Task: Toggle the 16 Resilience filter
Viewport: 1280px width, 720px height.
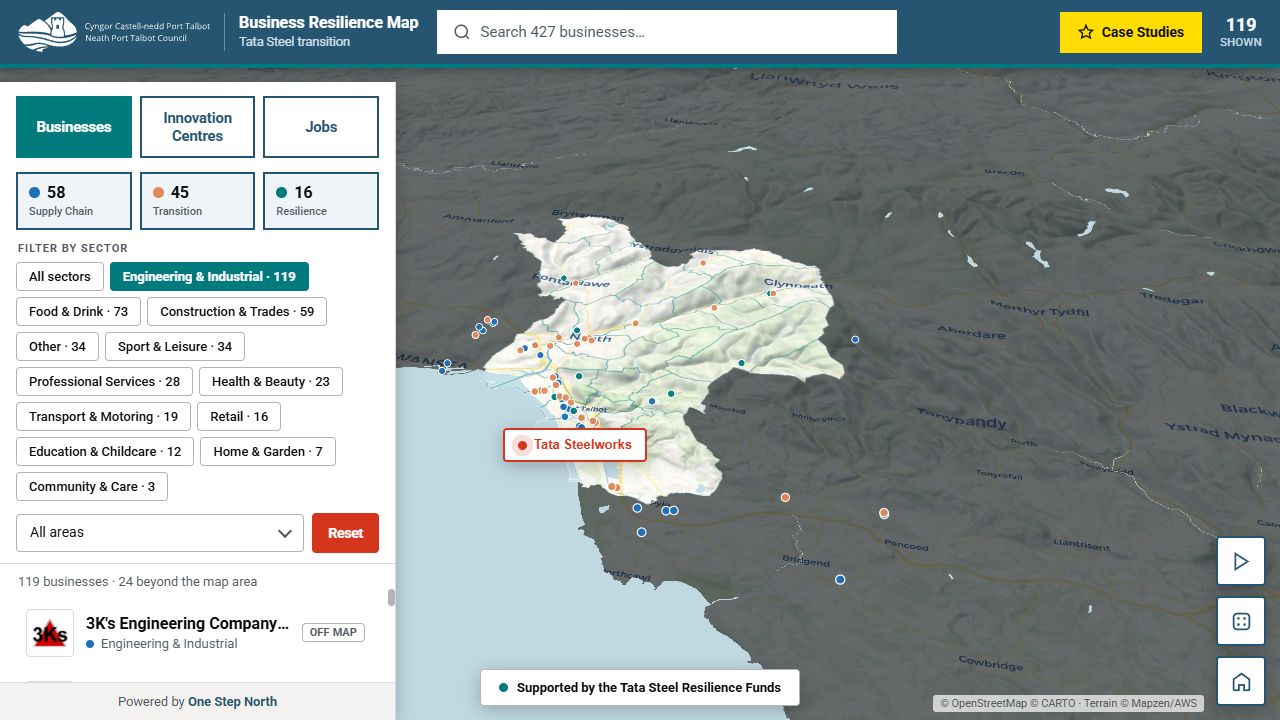Action: point(321,201)
